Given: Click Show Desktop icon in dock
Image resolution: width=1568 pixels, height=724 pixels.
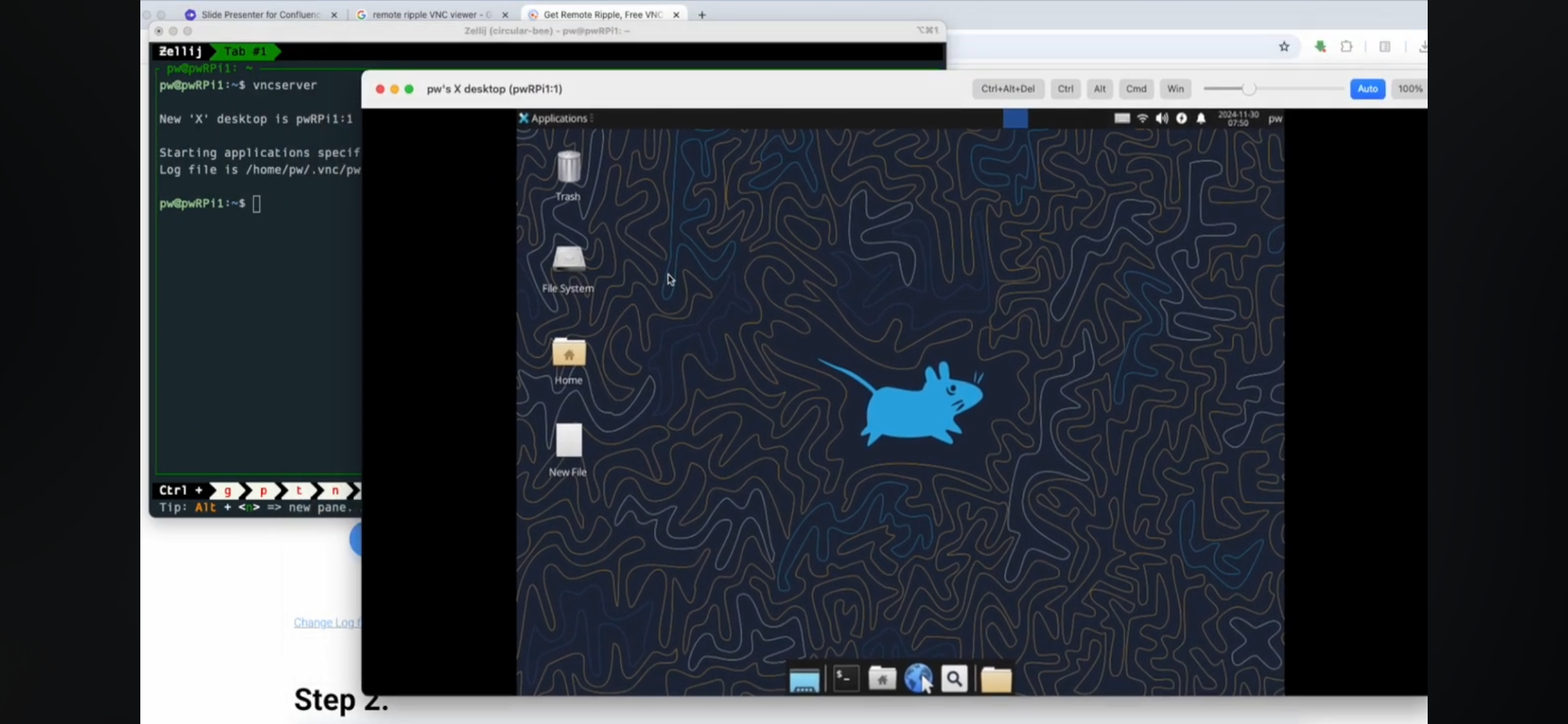Looking at the screenshot, I should pos(804,680).
